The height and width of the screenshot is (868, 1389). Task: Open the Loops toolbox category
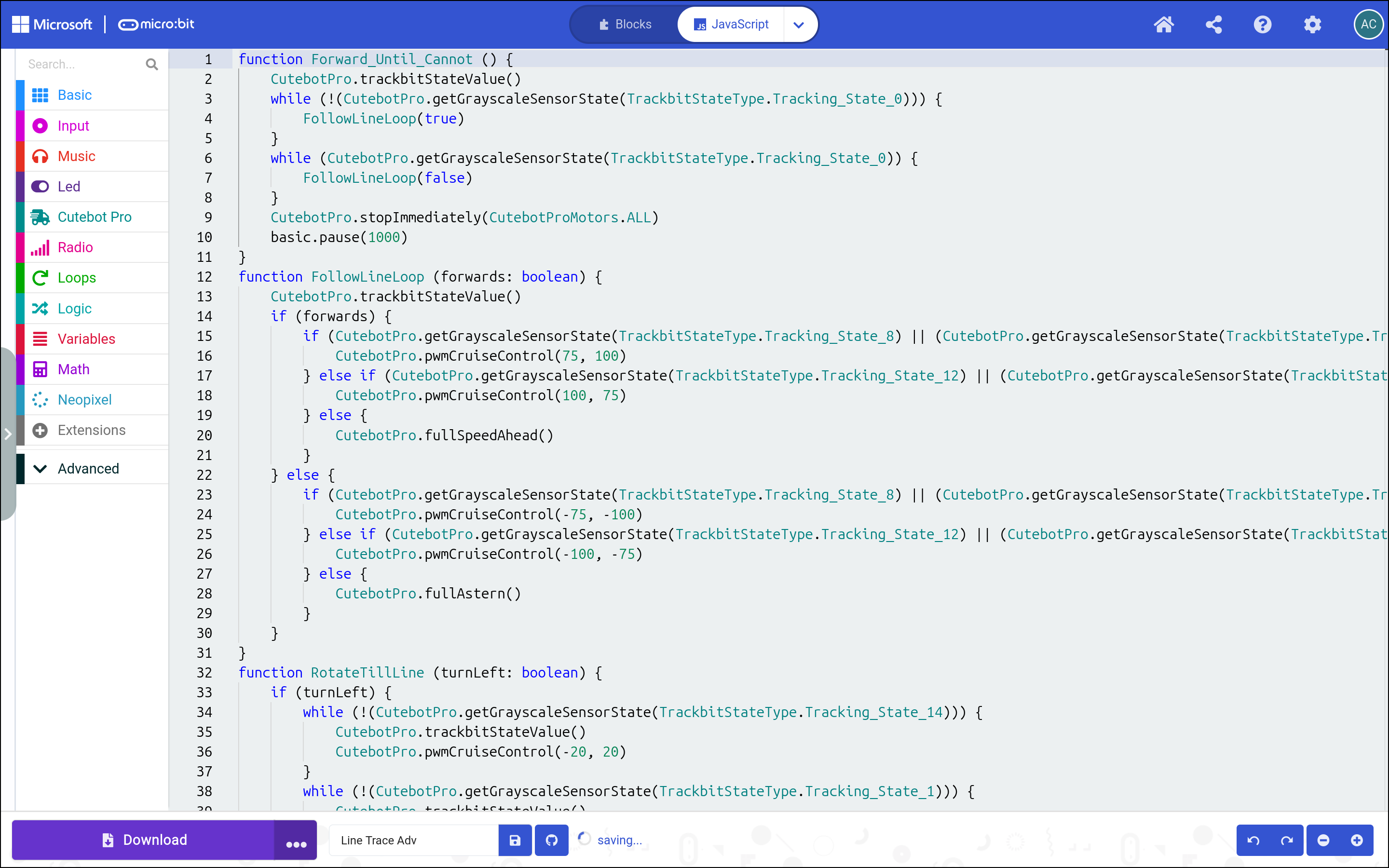pyautogui.click(x=92, y=278)
